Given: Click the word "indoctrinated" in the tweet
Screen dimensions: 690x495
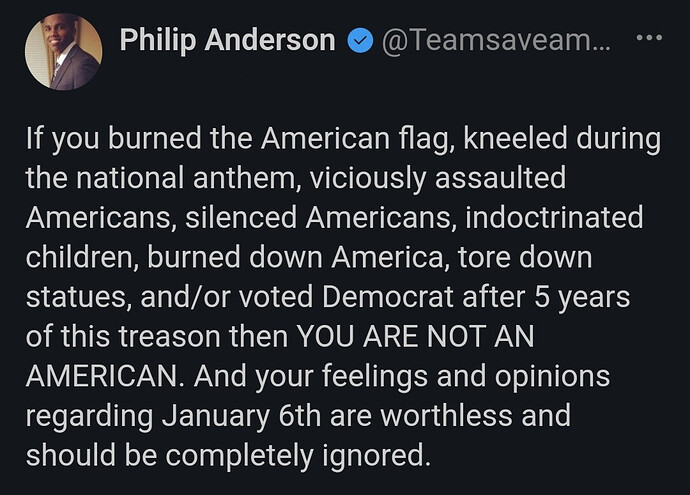Looking at the screenshot, I should pyautogui.click(x=554, y=218).
